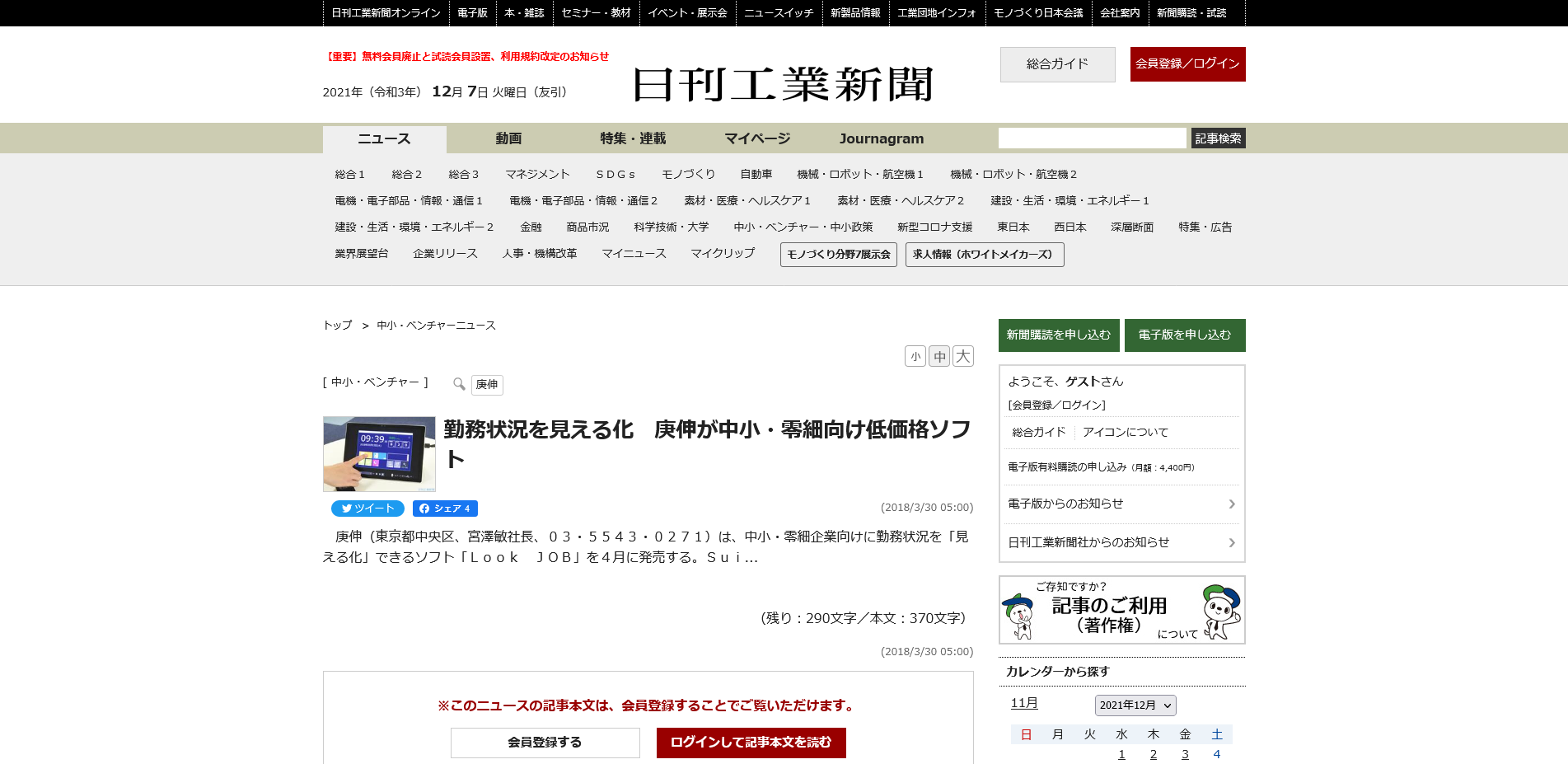This screenshot has width=1568, height=764.
Task: Click 新聞購読を申し込む green button
Action: 1059,335
